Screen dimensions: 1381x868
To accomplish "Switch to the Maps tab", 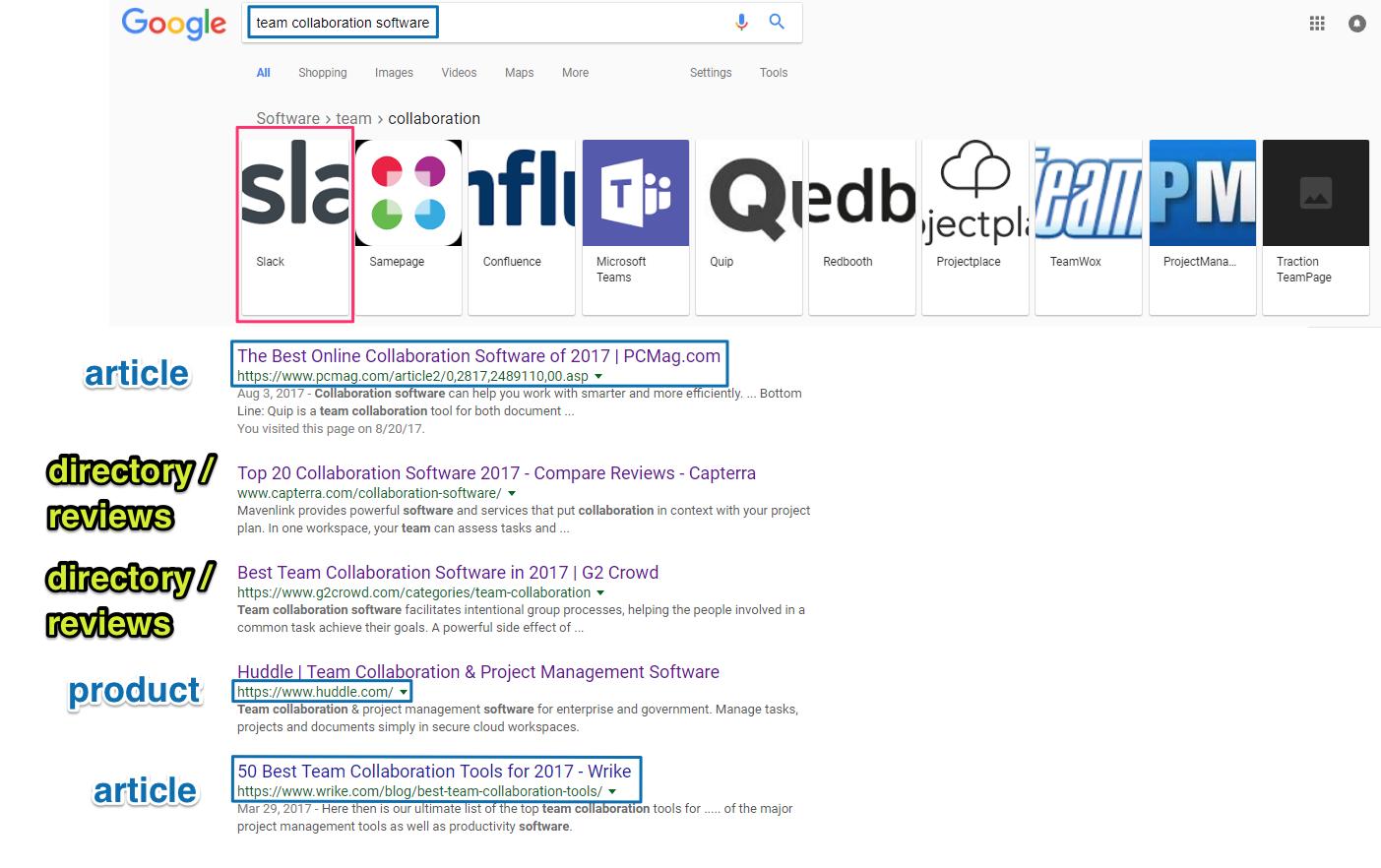I will point(519,73).
